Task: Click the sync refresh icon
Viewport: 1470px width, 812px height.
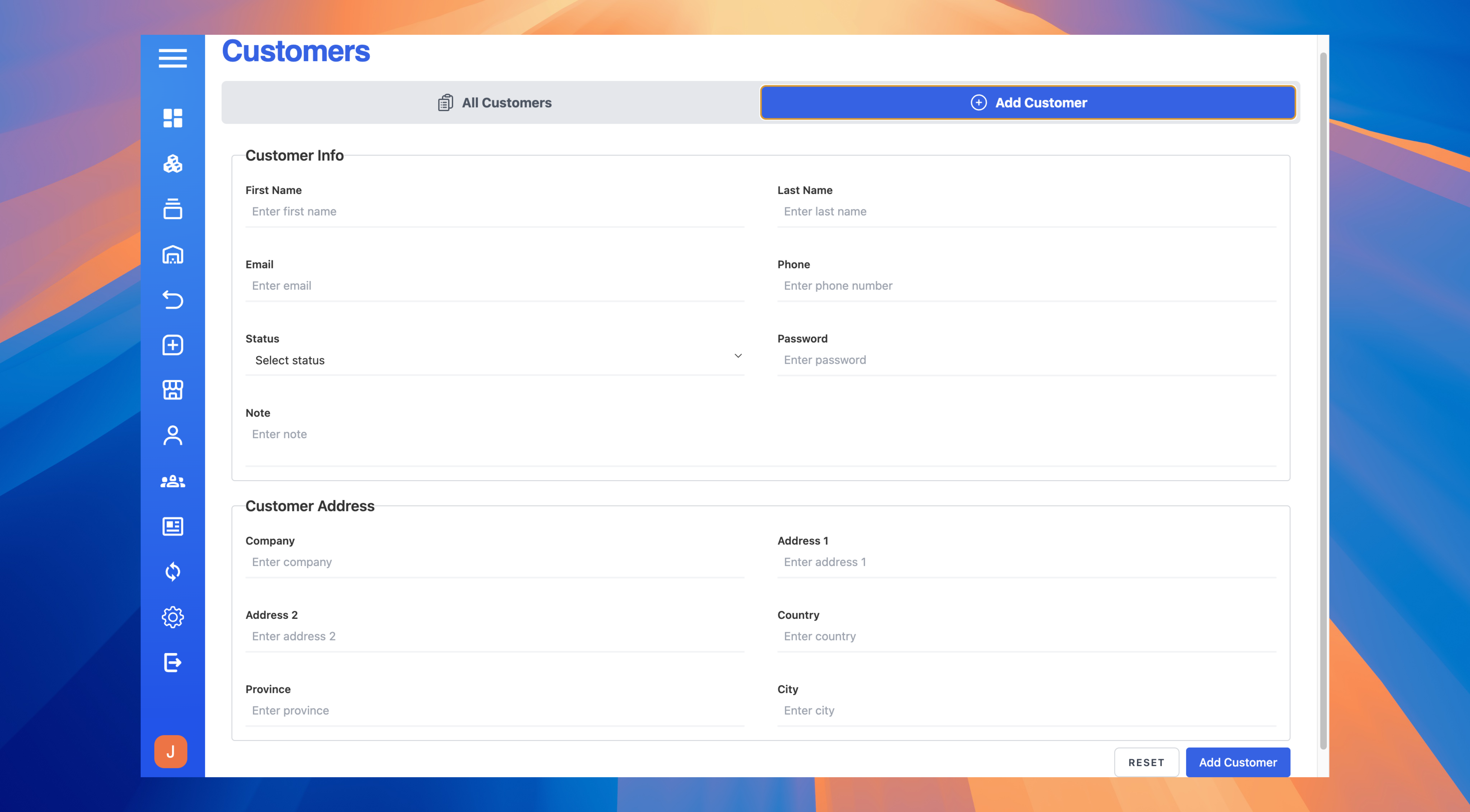Action: click(172, 571)
